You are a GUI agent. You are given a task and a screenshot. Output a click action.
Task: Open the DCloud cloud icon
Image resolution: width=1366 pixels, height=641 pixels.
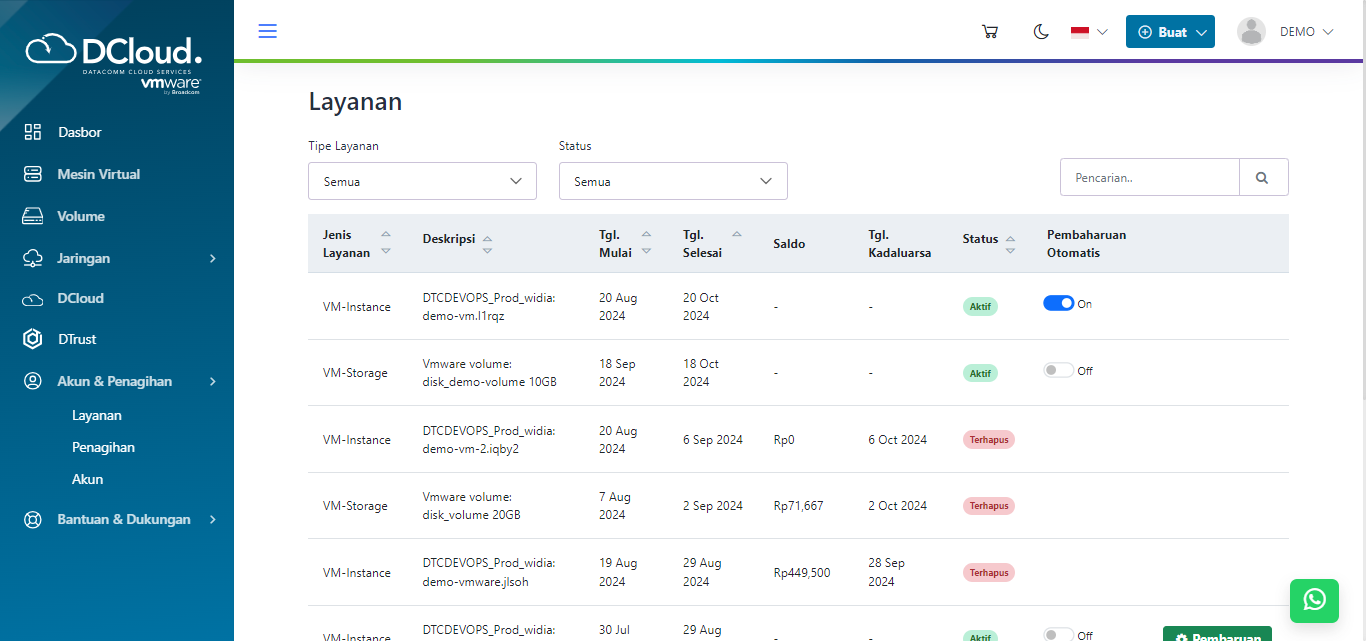coord(31,297)
